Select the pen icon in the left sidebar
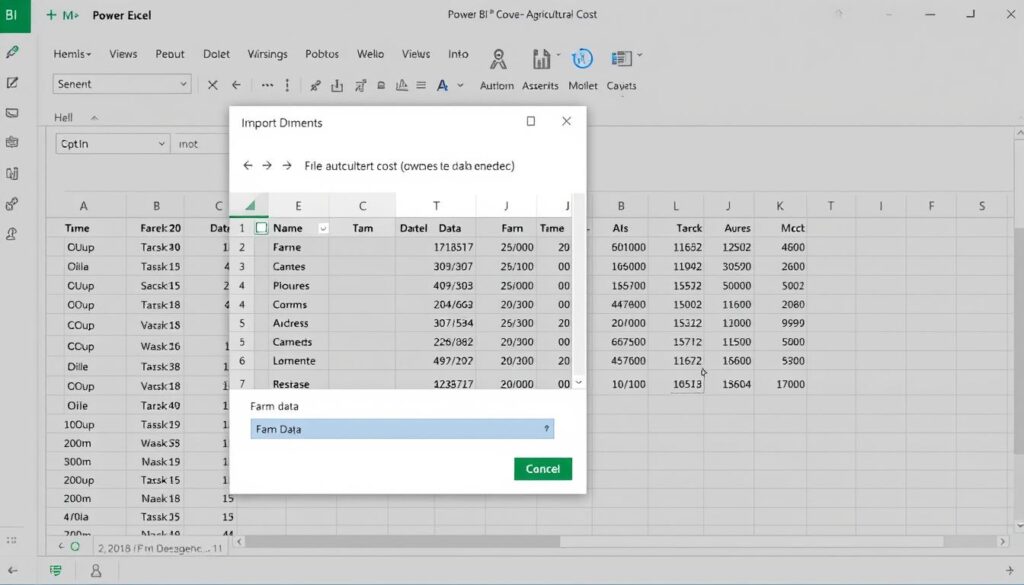Image resolution: width=1024 pixels, height=585 pixels. point(11,52)
